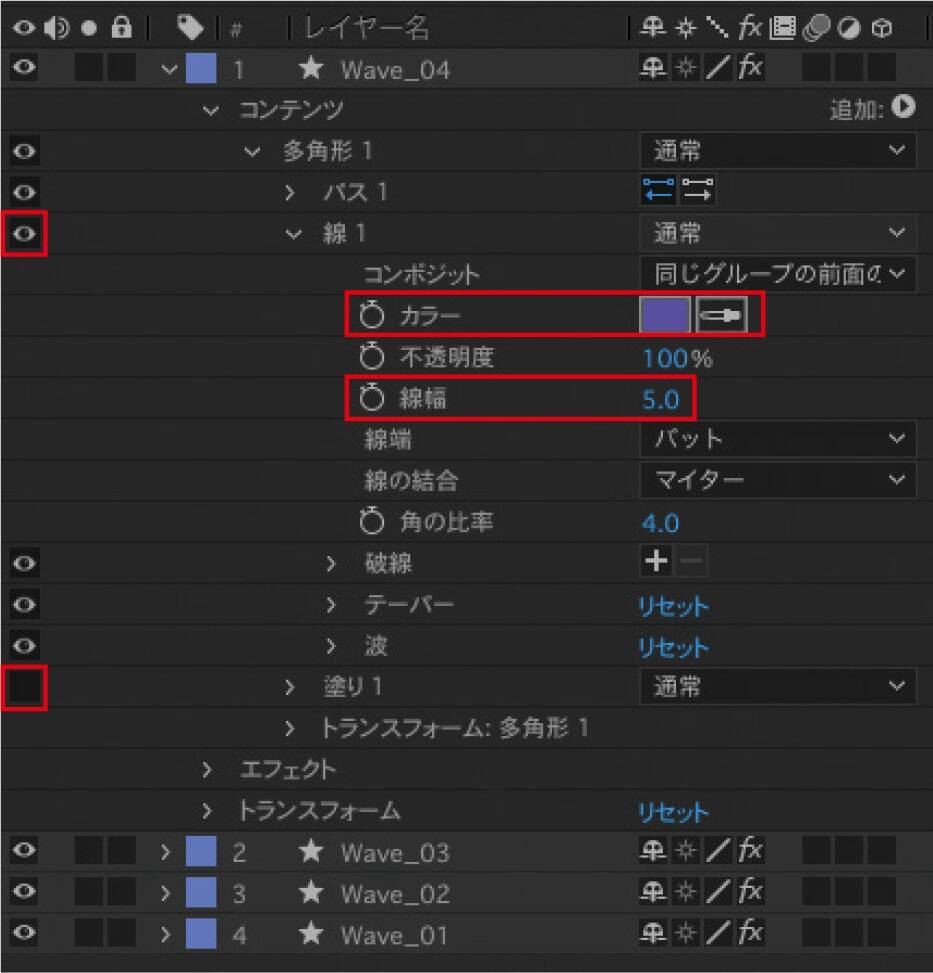
Task: Expand the パス 1 property
Action: pyautogui.click(x=290, y=192)
